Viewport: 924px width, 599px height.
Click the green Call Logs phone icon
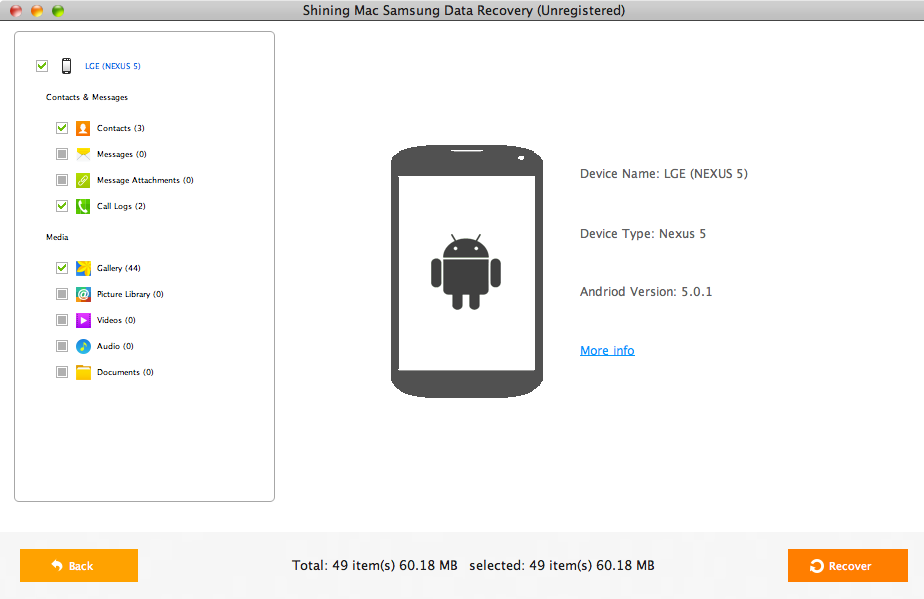(83, 206)
